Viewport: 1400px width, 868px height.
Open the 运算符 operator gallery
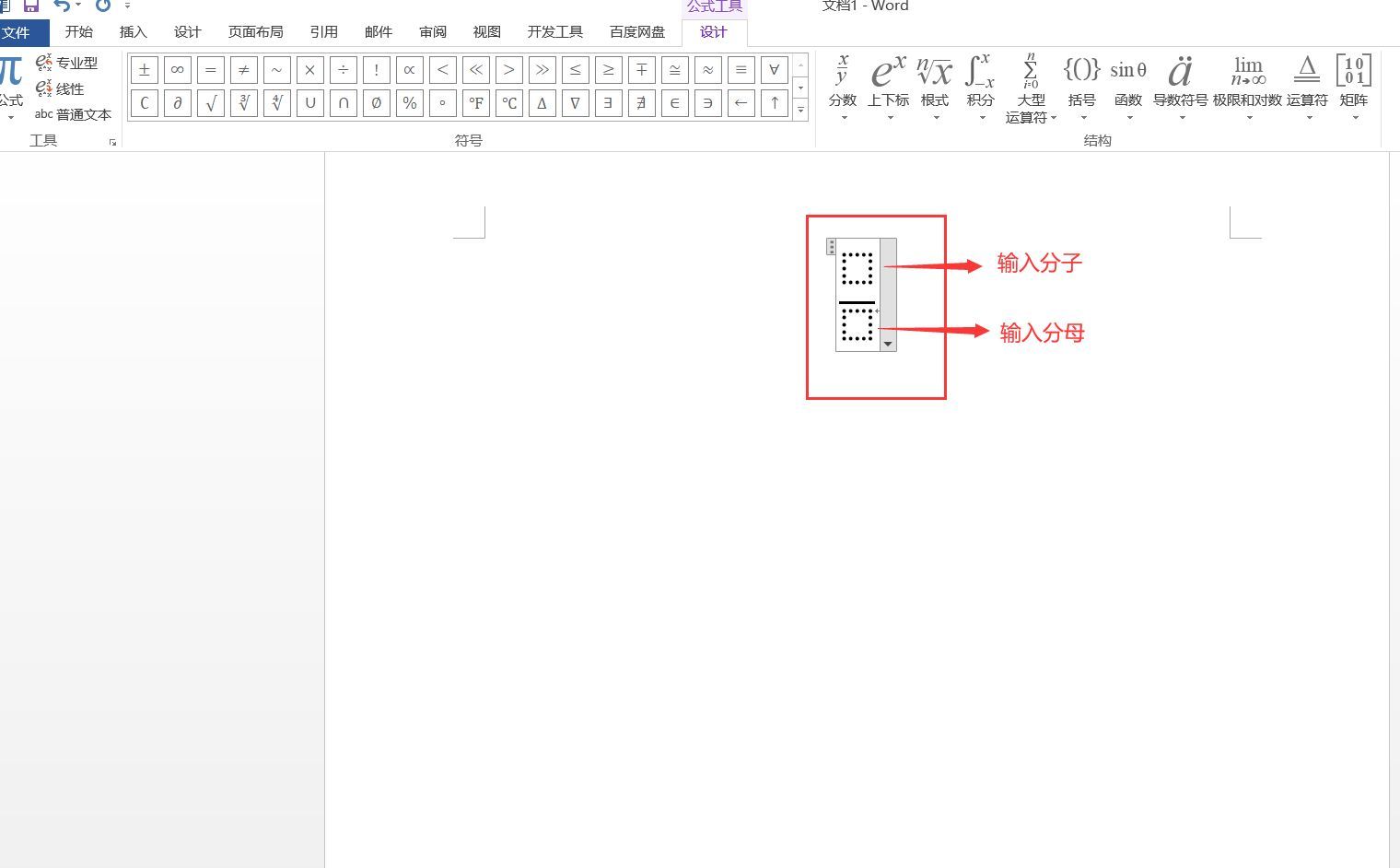[1308, 88]
